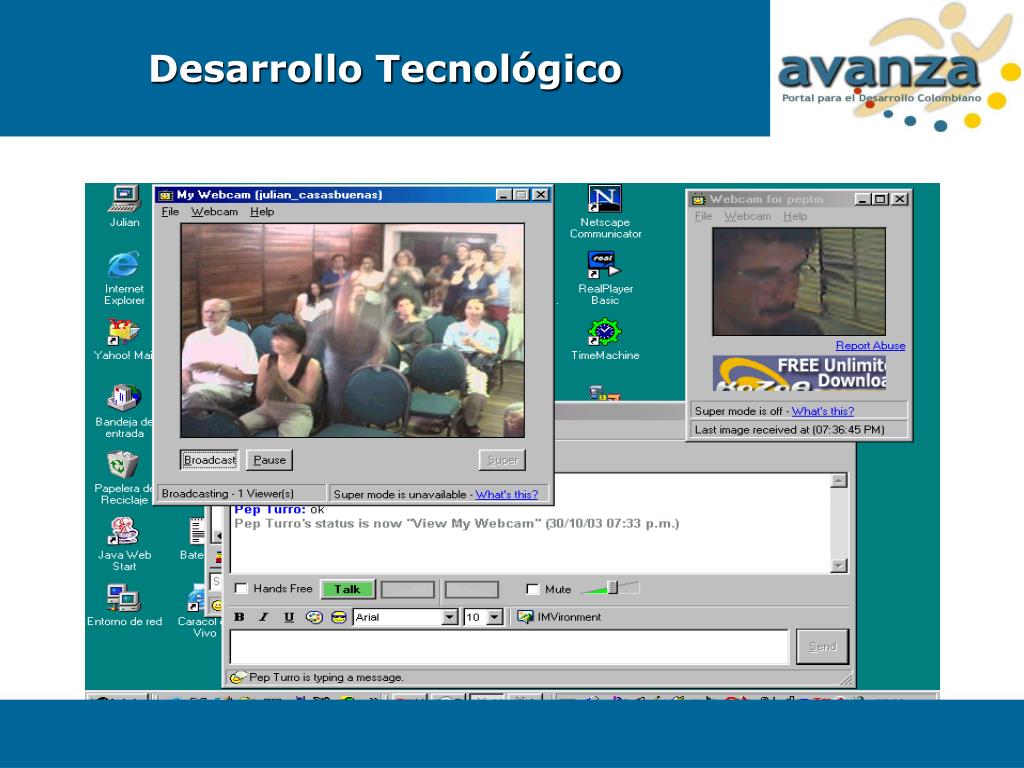Click the FREE Unlimited Download banner ad
Viewport: 1024px width, 768px height.
[799, 373]
